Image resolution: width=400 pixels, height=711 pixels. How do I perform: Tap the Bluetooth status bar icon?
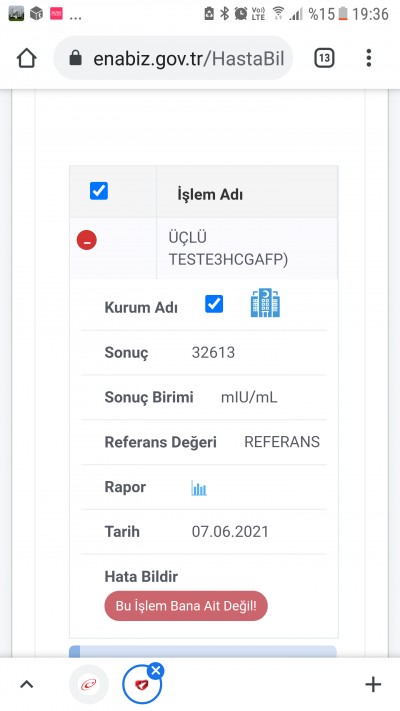[x=224, y=14]
